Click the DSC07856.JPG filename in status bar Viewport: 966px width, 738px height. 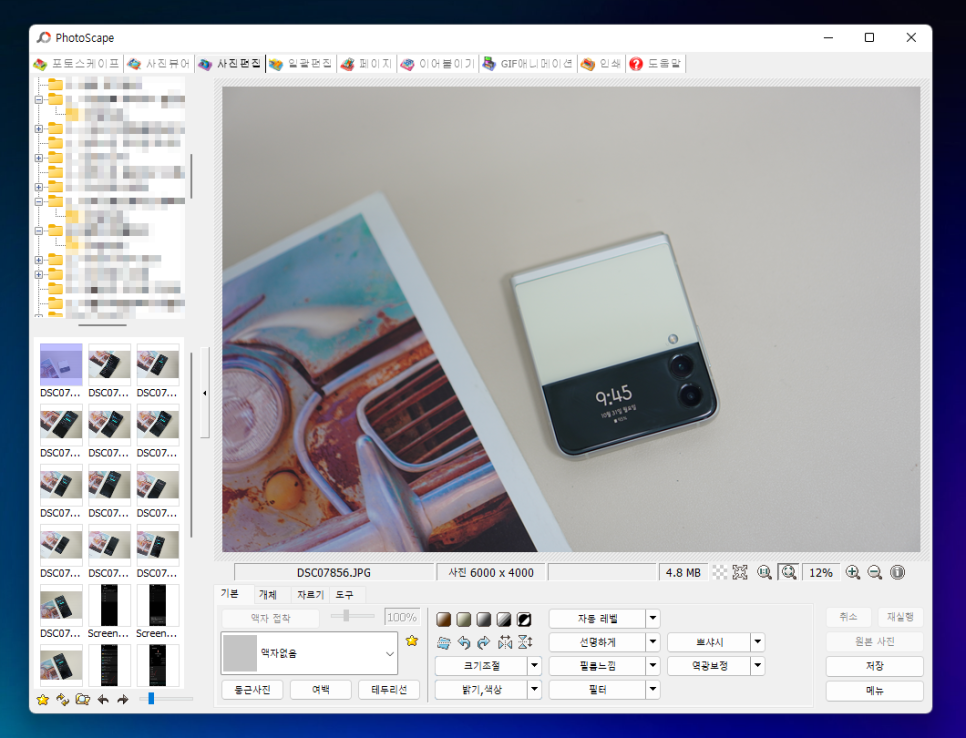333,573
